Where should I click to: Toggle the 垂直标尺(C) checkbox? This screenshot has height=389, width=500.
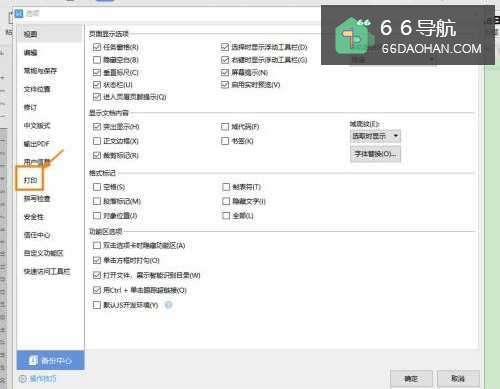[x=97, y=72]
